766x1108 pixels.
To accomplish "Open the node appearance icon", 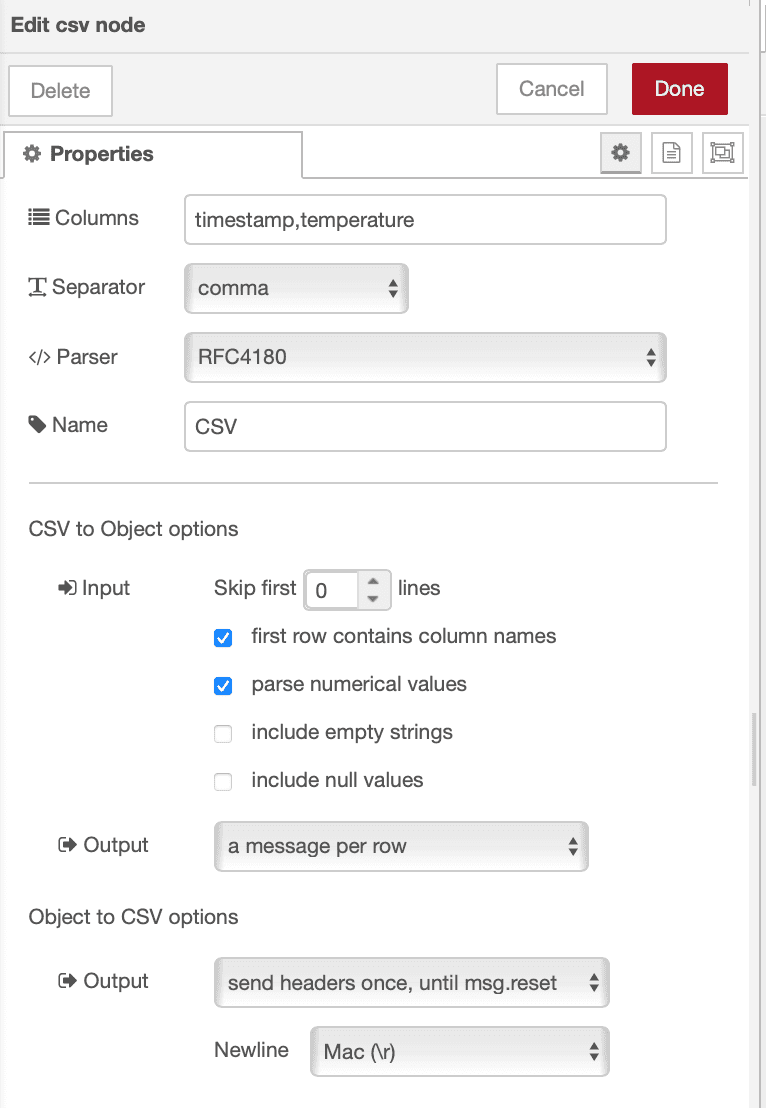I will point(722,152).
